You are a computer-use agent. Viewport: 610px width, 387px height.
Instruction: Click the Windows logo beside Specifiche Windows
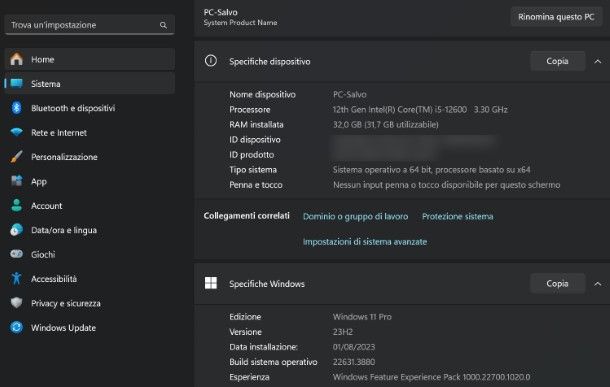(210, 283)
